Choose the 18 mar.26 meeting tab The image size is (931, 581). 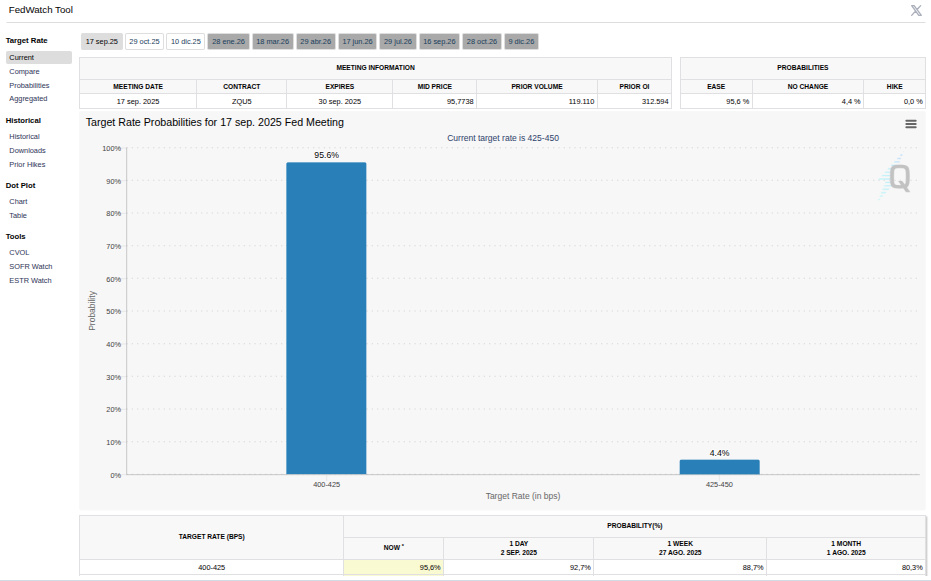tap(273, 42)
